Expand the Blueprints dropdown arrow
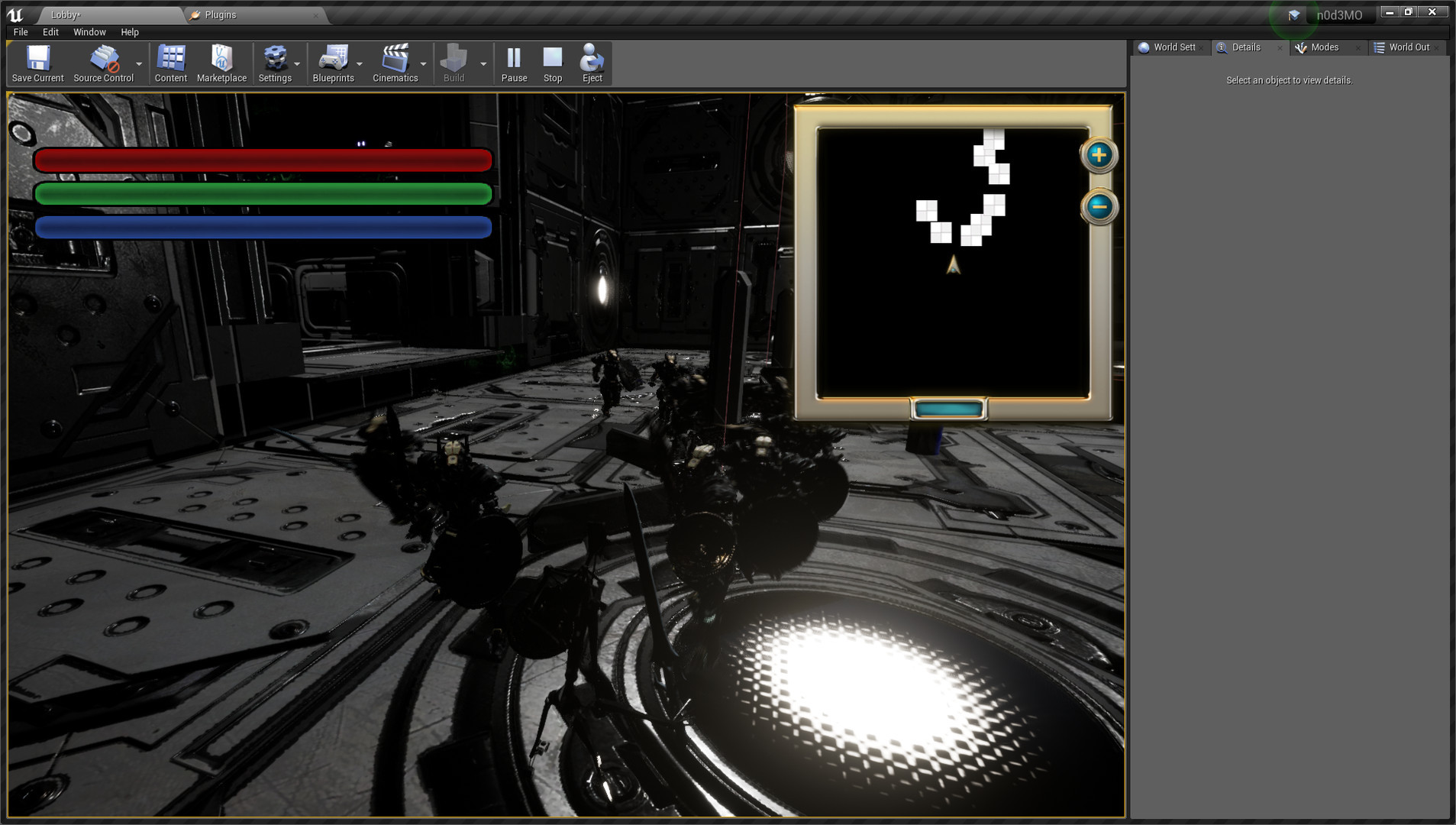Screen dimensions: 1456x825 pos(360,64)
